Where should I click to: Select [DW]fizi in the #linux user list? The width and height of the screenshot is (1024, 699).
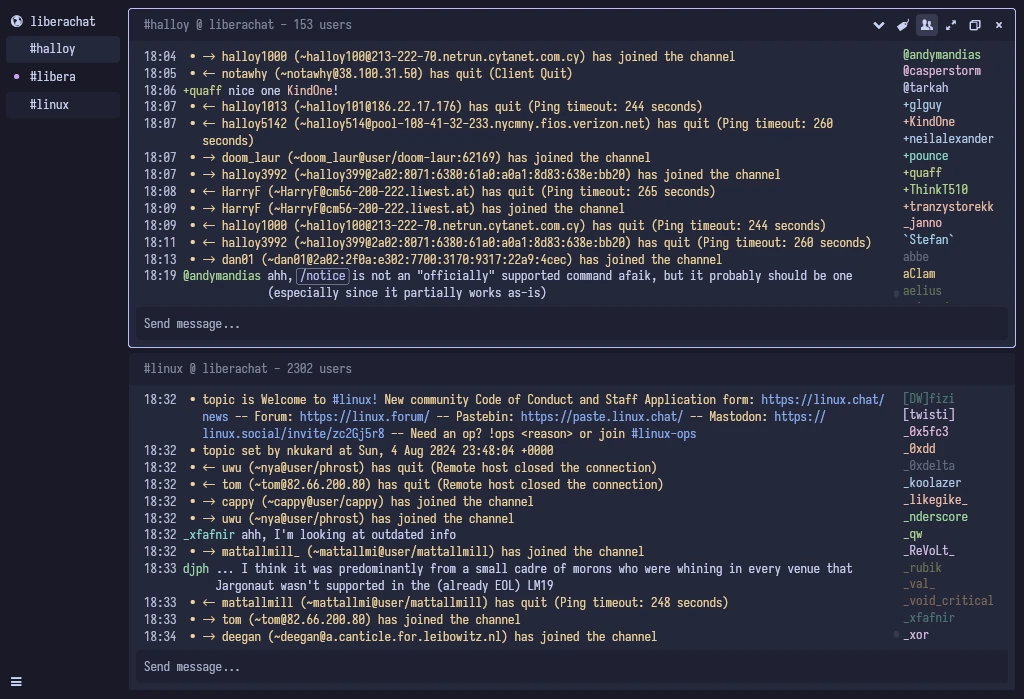(x=928, y=398)
